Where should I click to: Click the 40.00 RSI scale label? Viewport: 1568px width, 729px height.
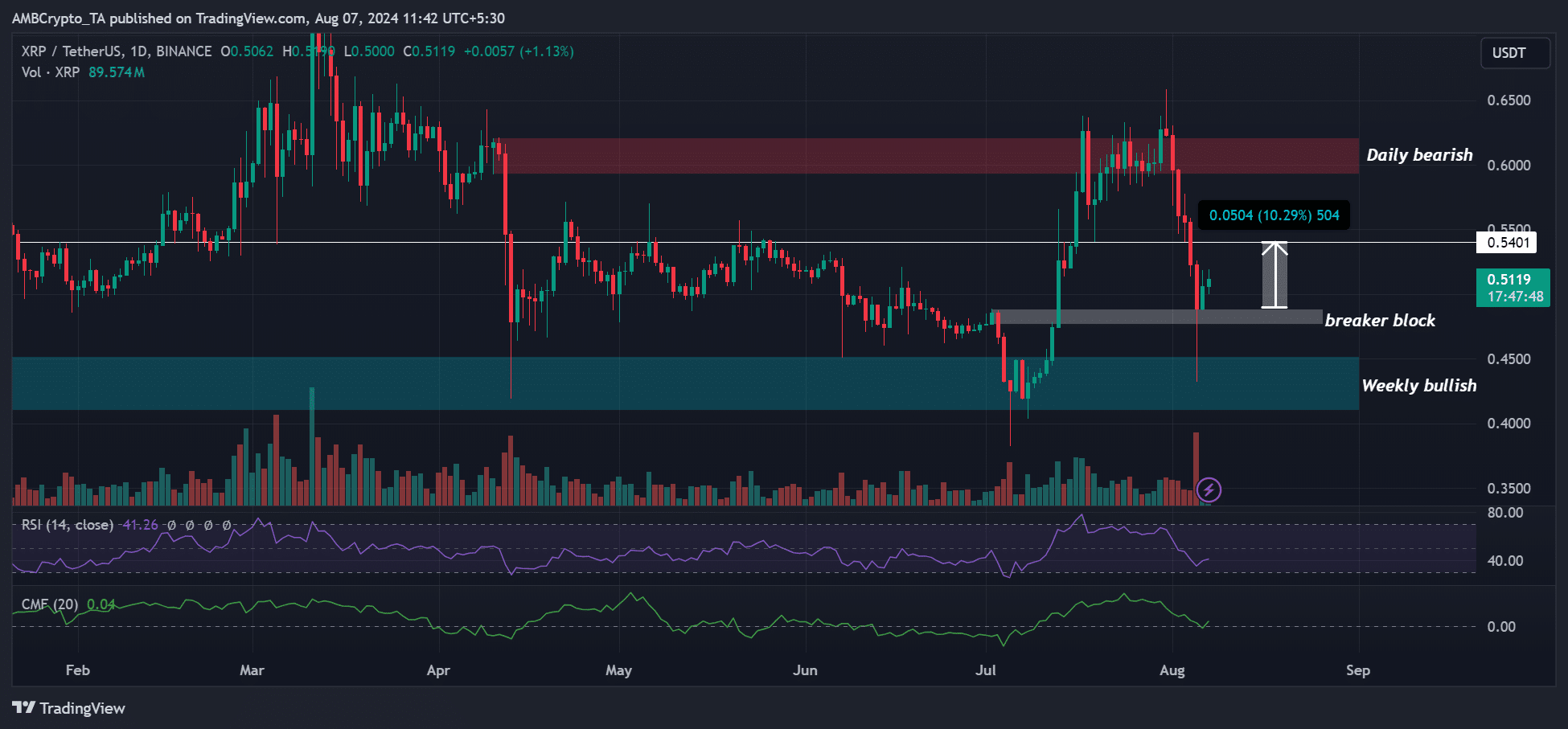pos(1504,561)
